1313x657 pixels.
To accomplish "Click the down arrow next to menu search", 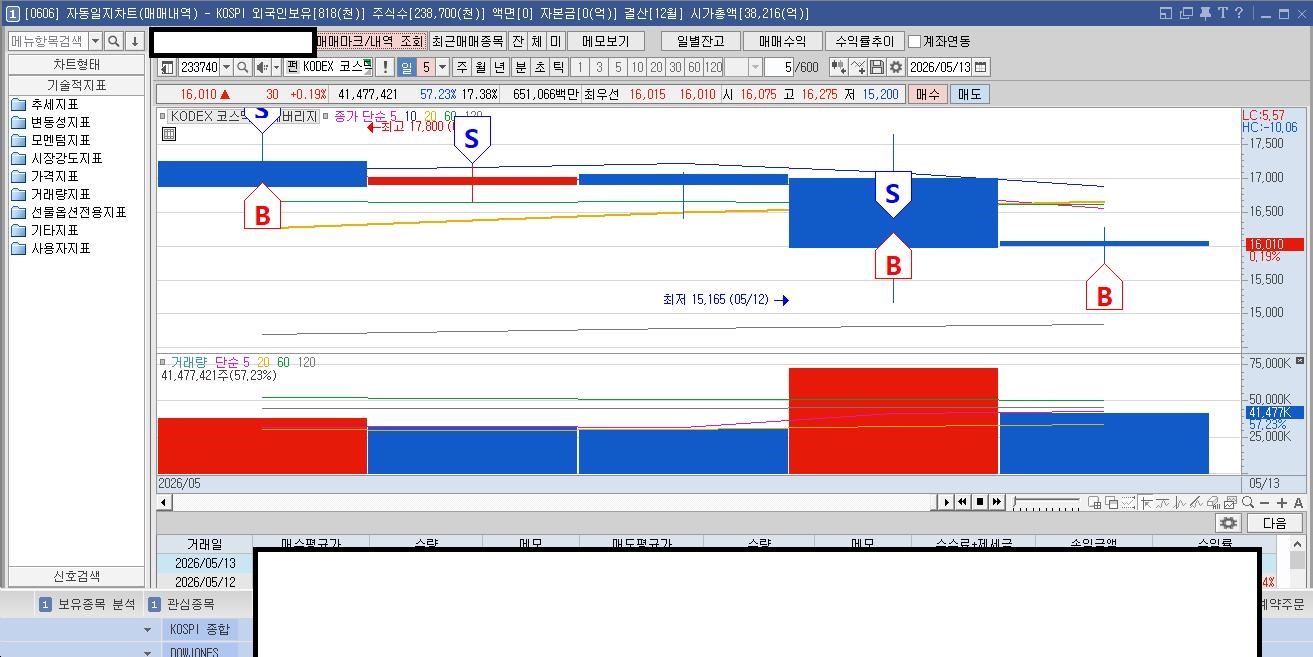I will tap(135, 41).
